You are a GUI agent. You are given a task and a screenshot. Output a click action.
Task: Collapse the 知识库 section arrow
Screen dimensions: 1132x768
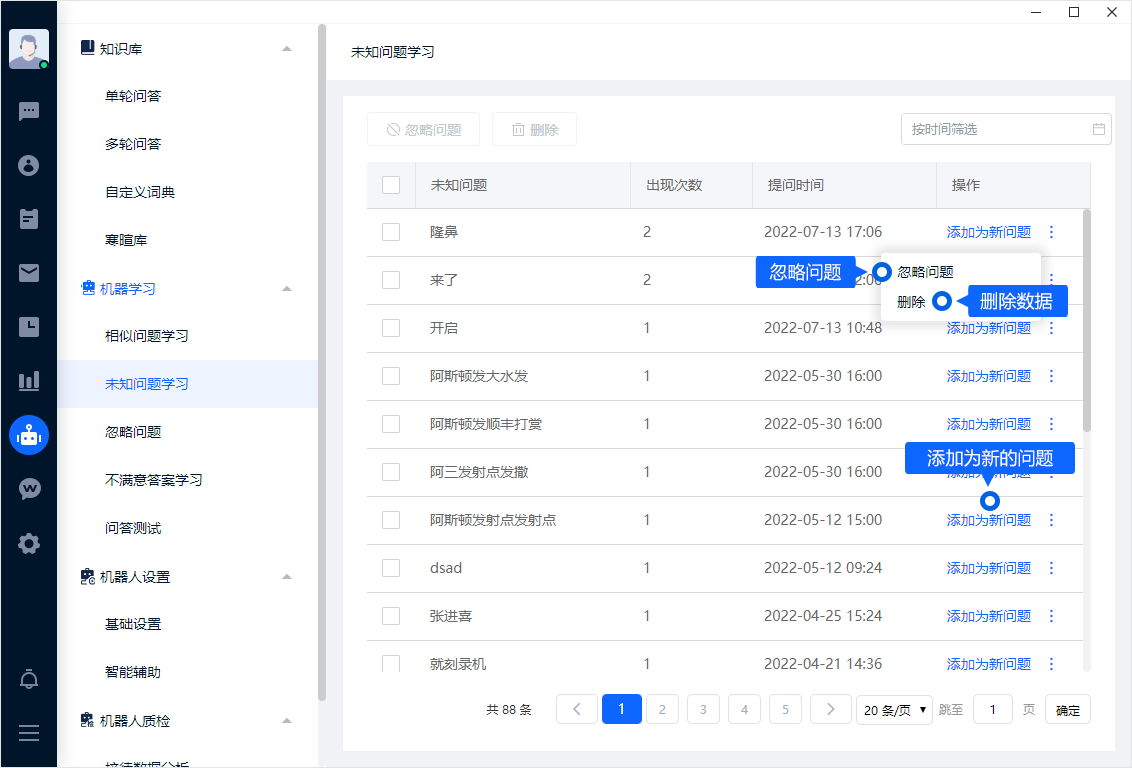coord(287,48)
